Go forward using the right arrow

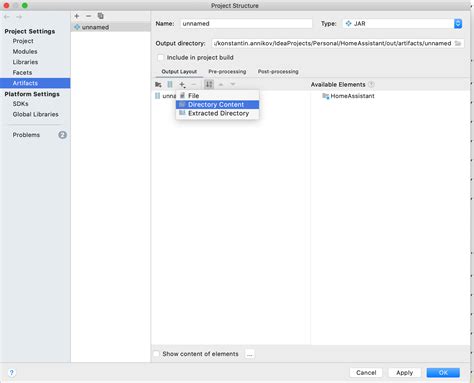tap(19, 17)
